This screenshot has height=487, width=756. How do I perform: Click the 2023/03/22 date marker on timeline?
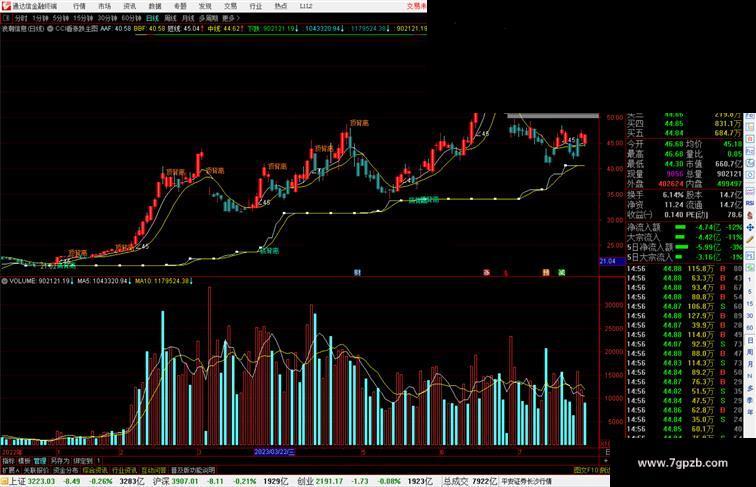(274, 452)
